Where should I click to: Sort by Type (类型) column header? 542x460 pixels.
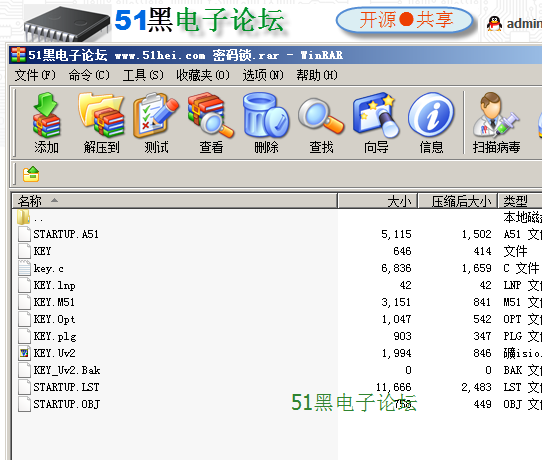click(520, 201)
